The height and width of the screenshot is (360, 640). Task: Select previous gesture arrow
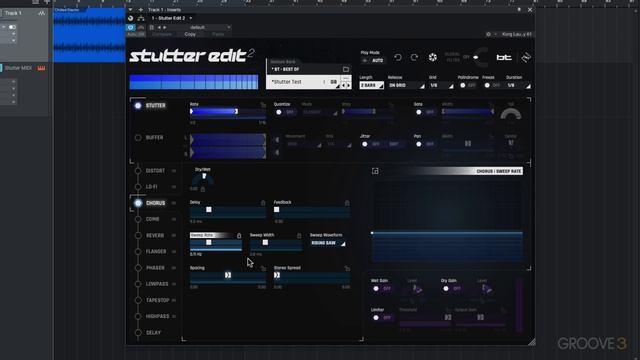coord(344,85)
